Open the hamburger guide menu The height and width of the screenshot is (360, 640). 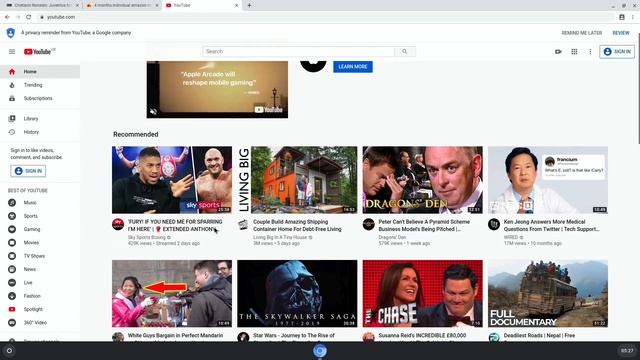tap(12, 51)
